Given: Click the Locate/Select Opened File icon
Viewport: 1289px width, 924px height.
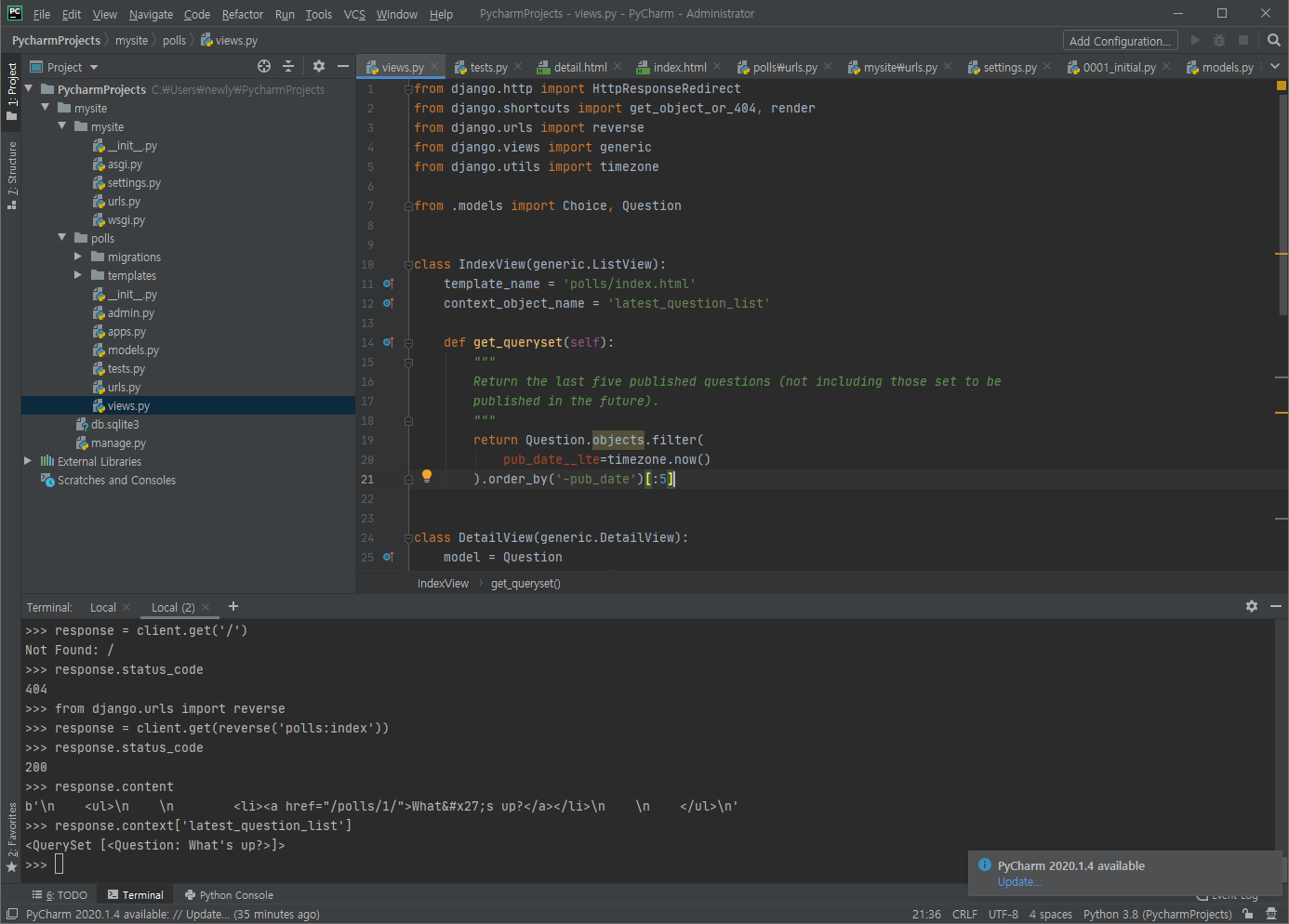Looking at the screenshot, I should [x=264, y=66].
